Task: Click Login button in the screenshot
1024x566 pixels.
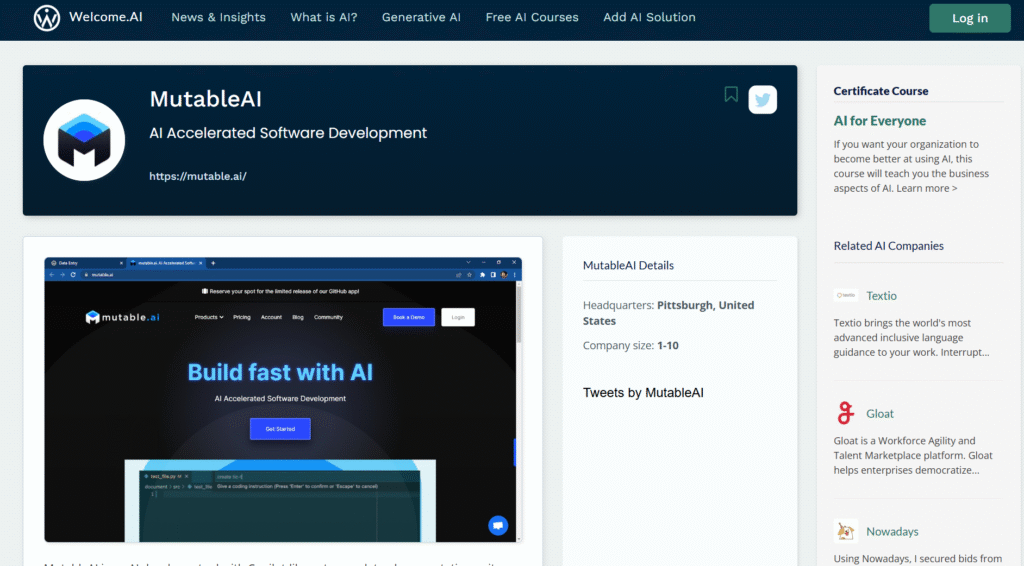Action: (458, 317)
